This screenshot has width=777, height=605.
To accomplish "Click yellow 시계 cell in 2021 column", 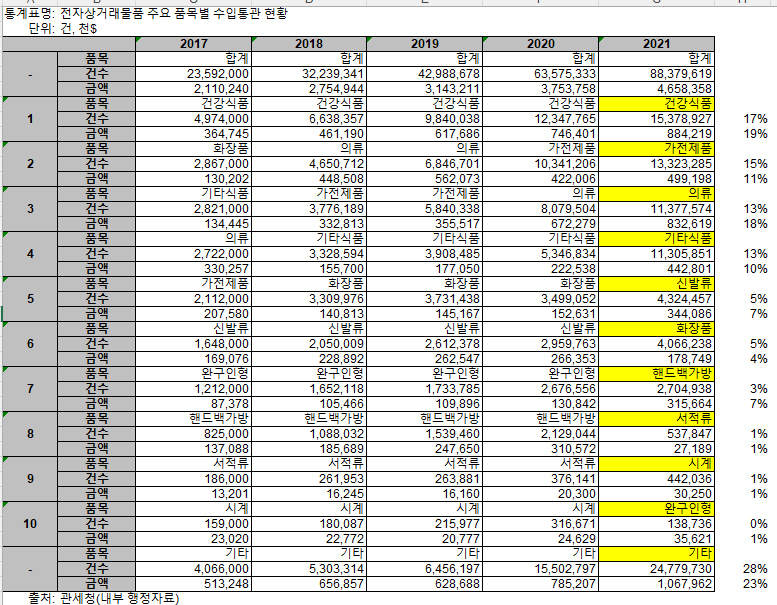I will point(657,463).
